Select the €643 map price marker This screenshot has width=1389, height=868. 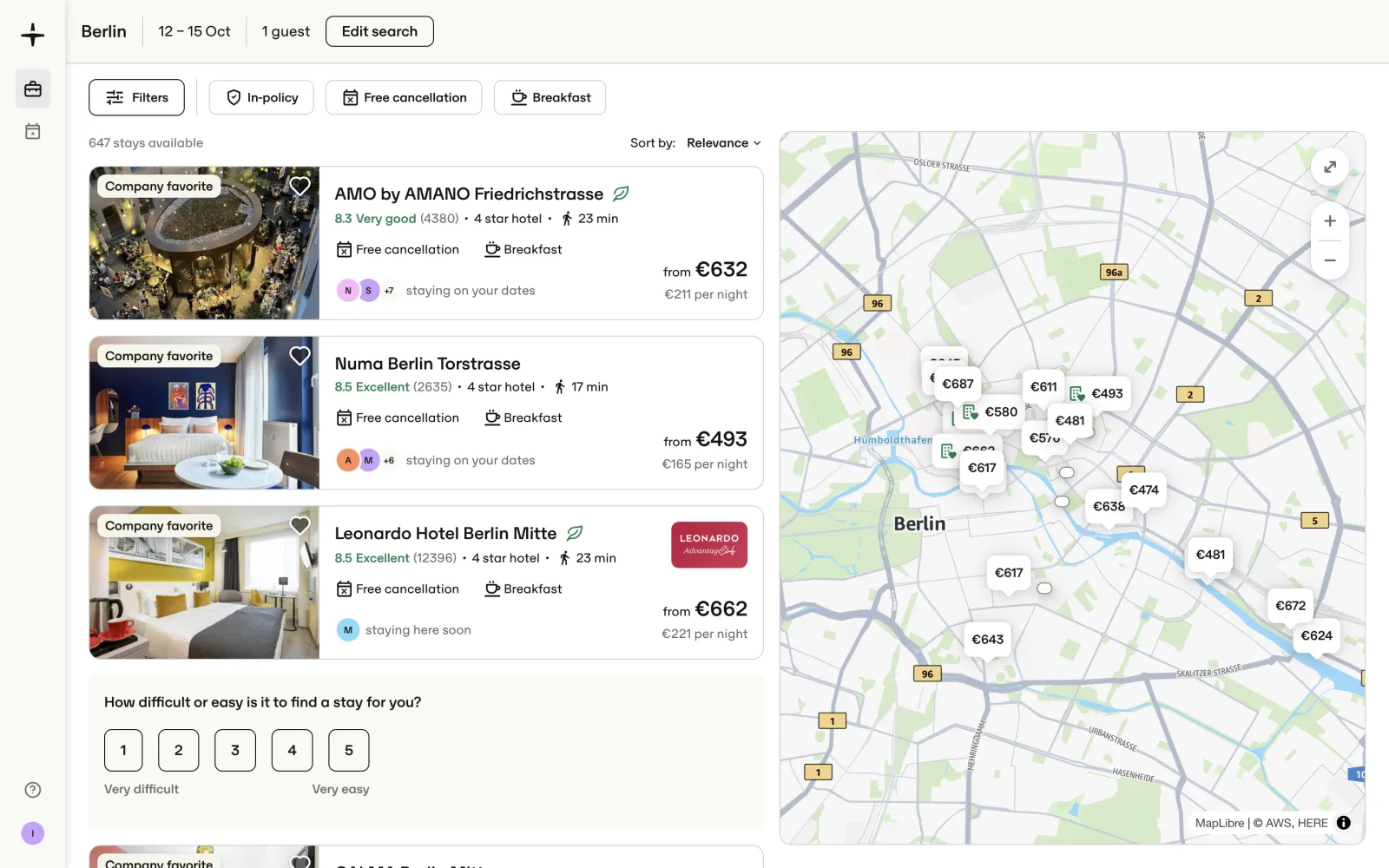(x=988, y=640)
